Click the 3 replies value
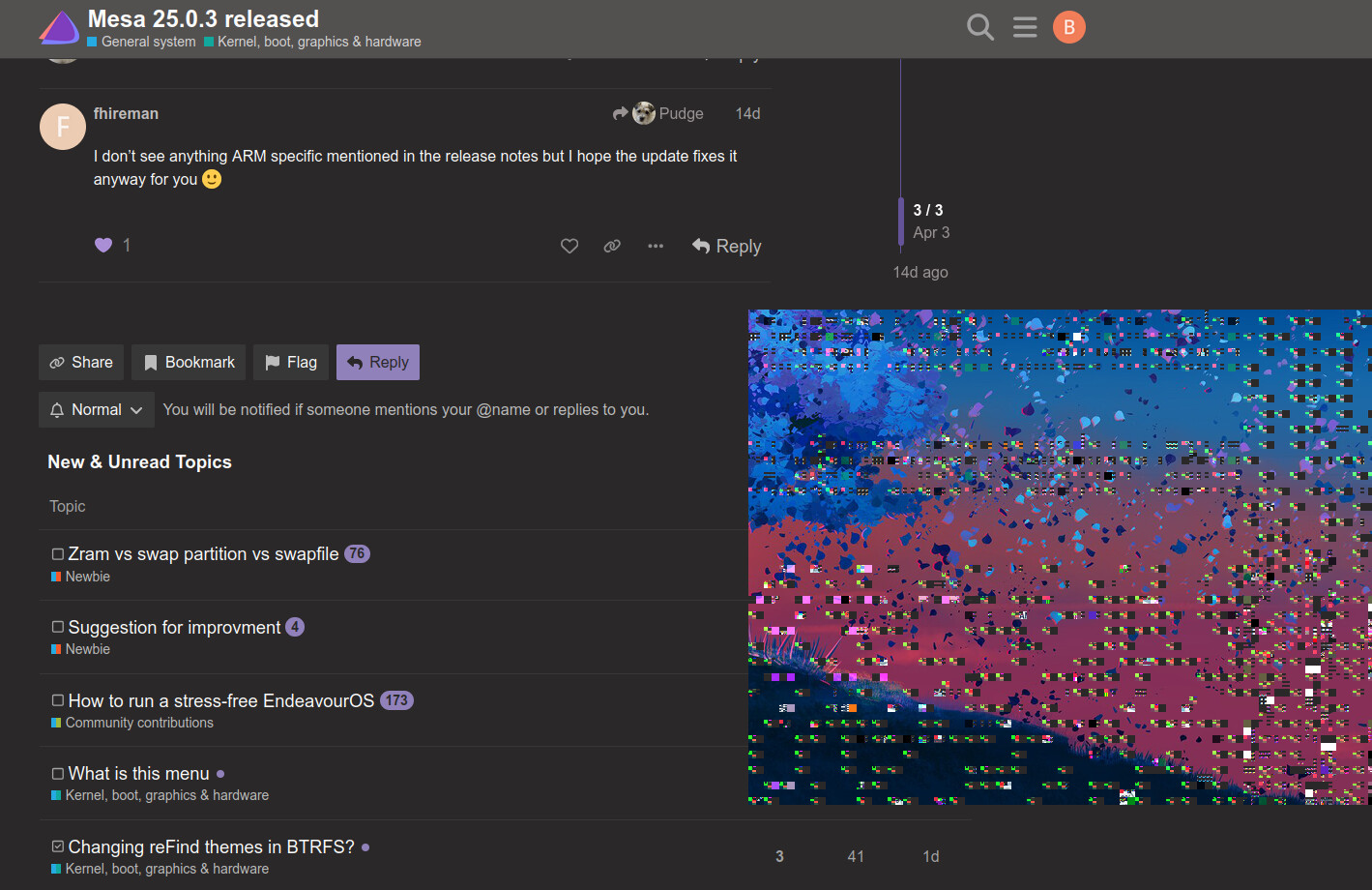The width and height of the screenshot is (1372, 890). [779, 856]
